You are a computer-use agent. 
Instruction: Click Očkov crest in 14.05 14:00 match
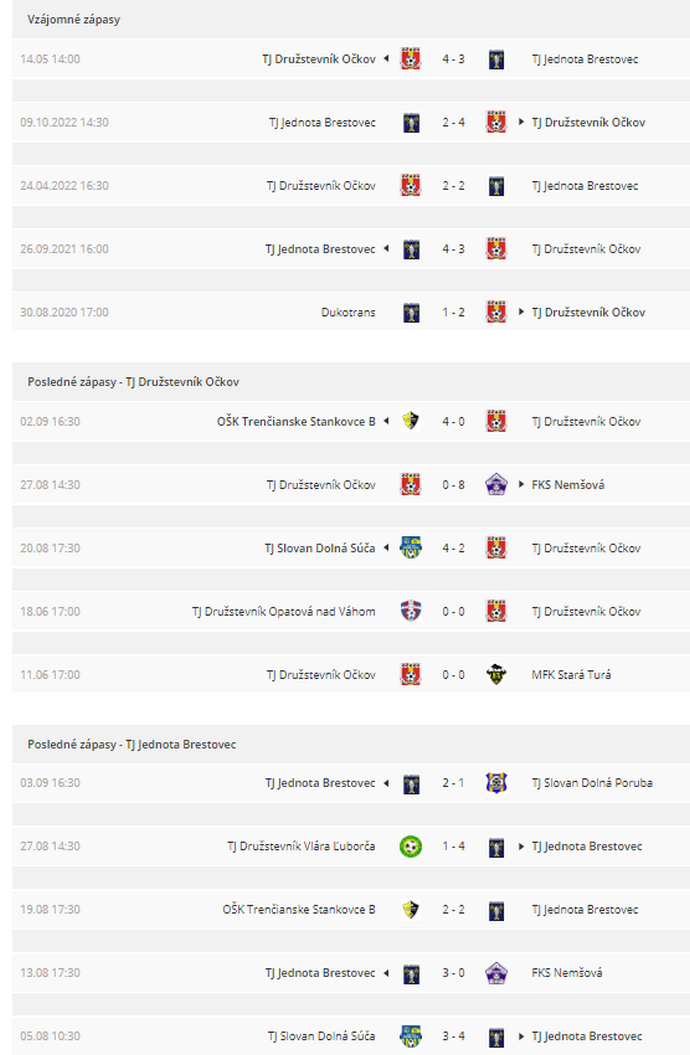411,59
